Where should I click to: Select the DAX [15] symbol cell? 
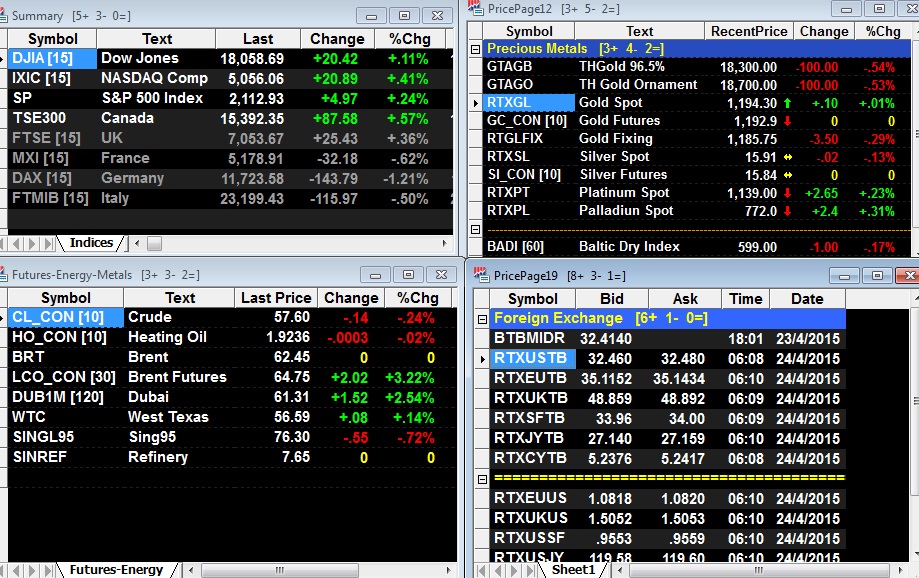click(x=52, y=178)
